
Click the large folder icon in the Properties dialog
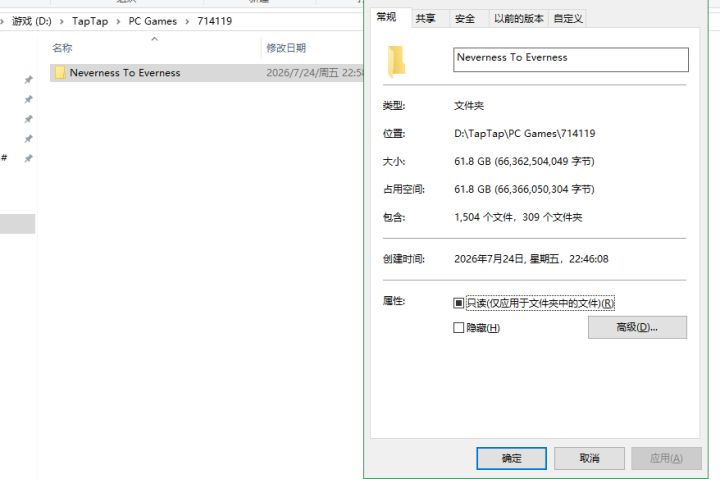(396, 61)
